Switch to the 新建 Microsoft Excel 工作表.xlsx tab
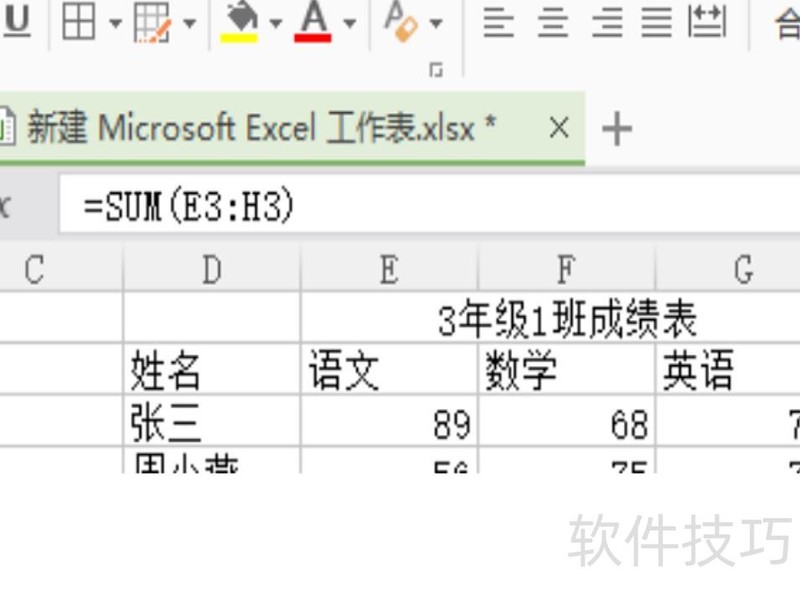Viewport: 800px width, 600px height. pyautogui.click(x=250, y=127)
